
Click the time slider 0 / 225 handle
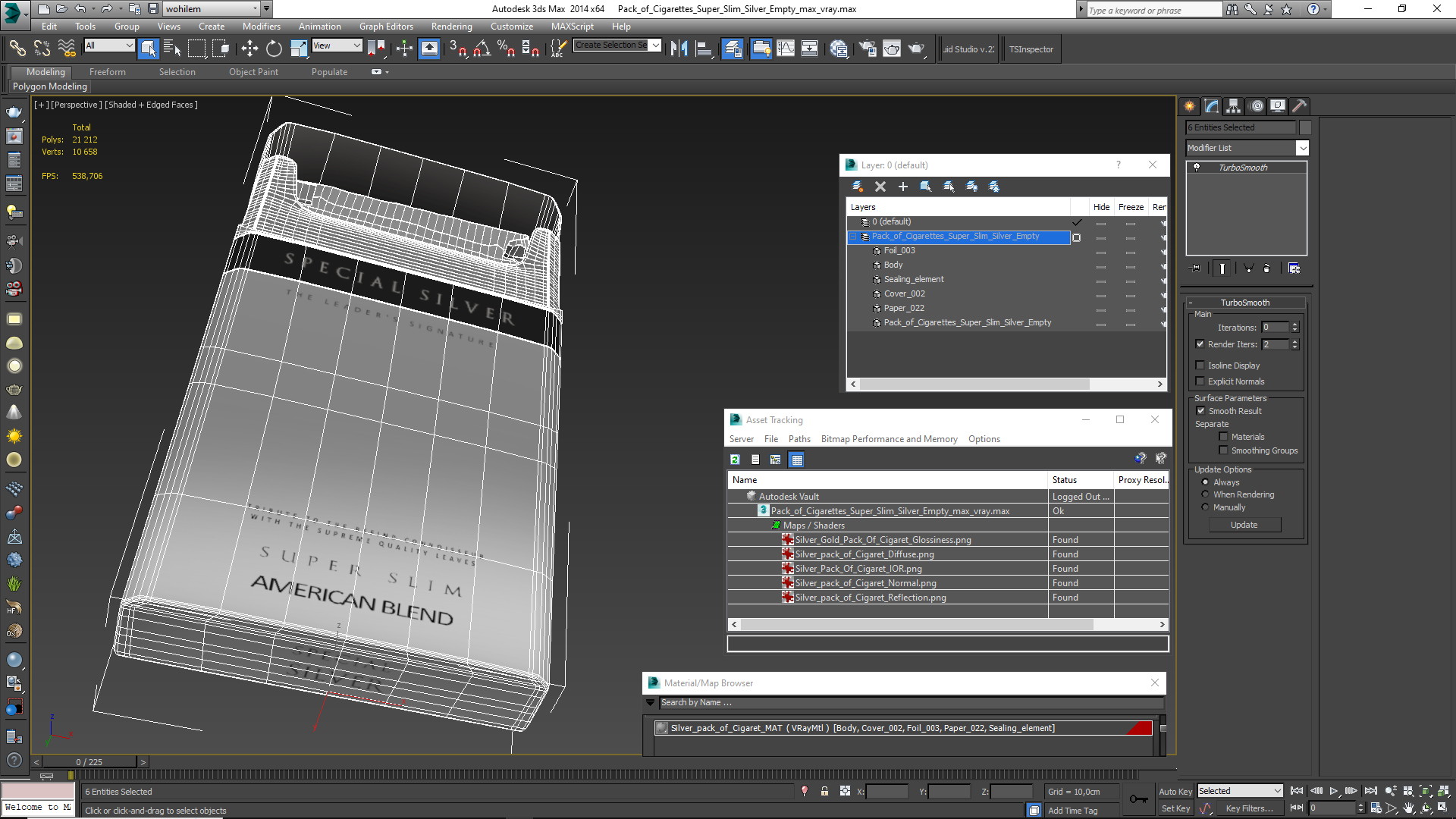(89, 762)
